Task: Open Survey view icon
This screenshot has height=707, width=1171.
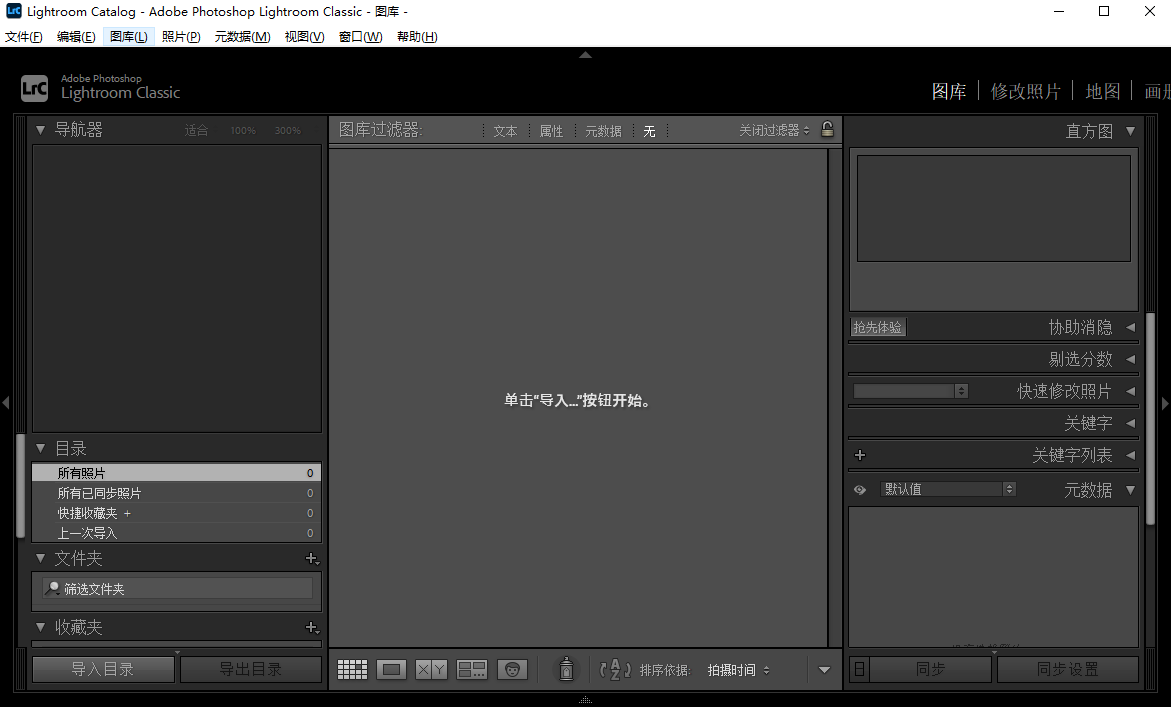Action: tap(472, 670)
